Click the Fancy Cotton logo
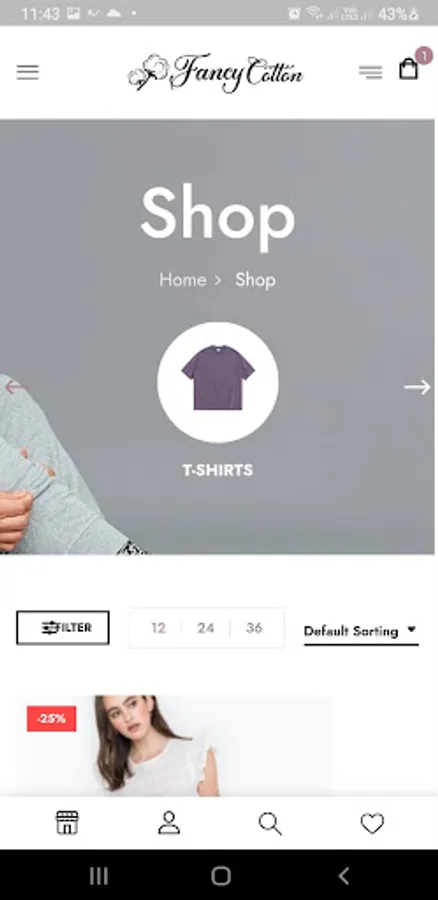 point(215,72)
